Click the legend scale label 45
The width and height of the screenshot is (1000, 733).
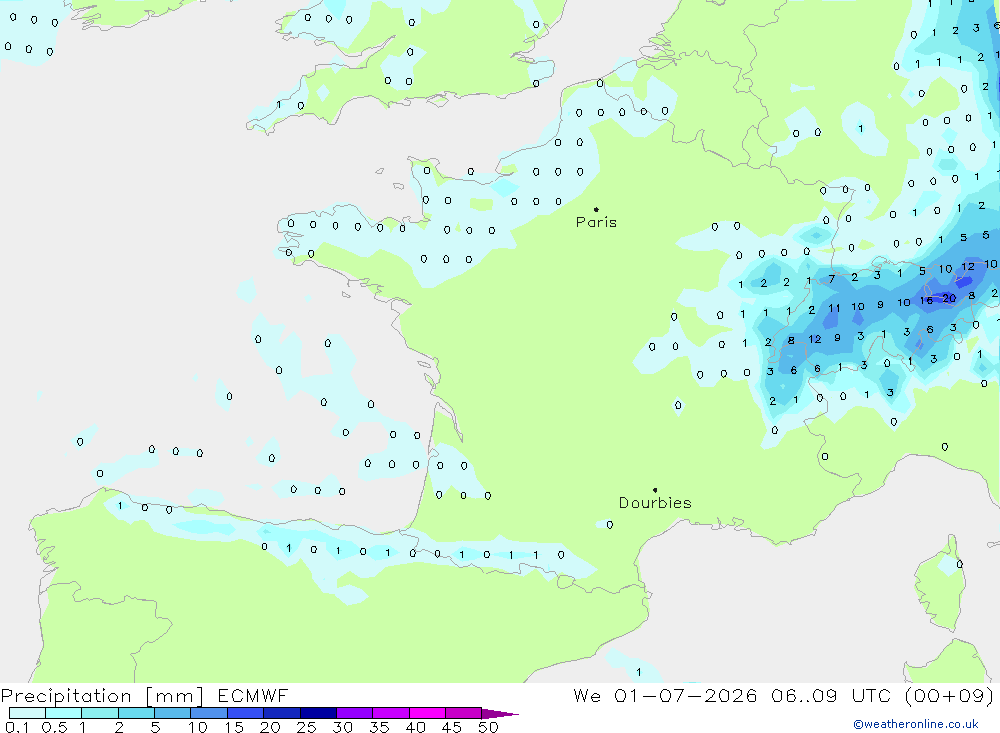(452, 727)
